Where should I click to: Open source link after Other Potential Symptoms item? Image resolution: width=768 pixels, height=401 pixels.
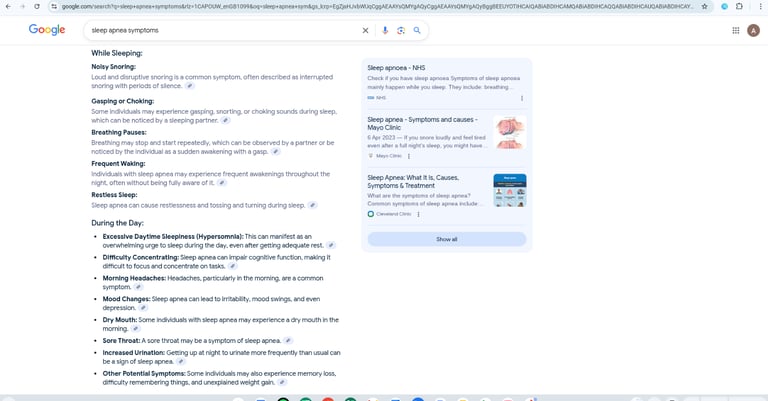coord(282,383)
